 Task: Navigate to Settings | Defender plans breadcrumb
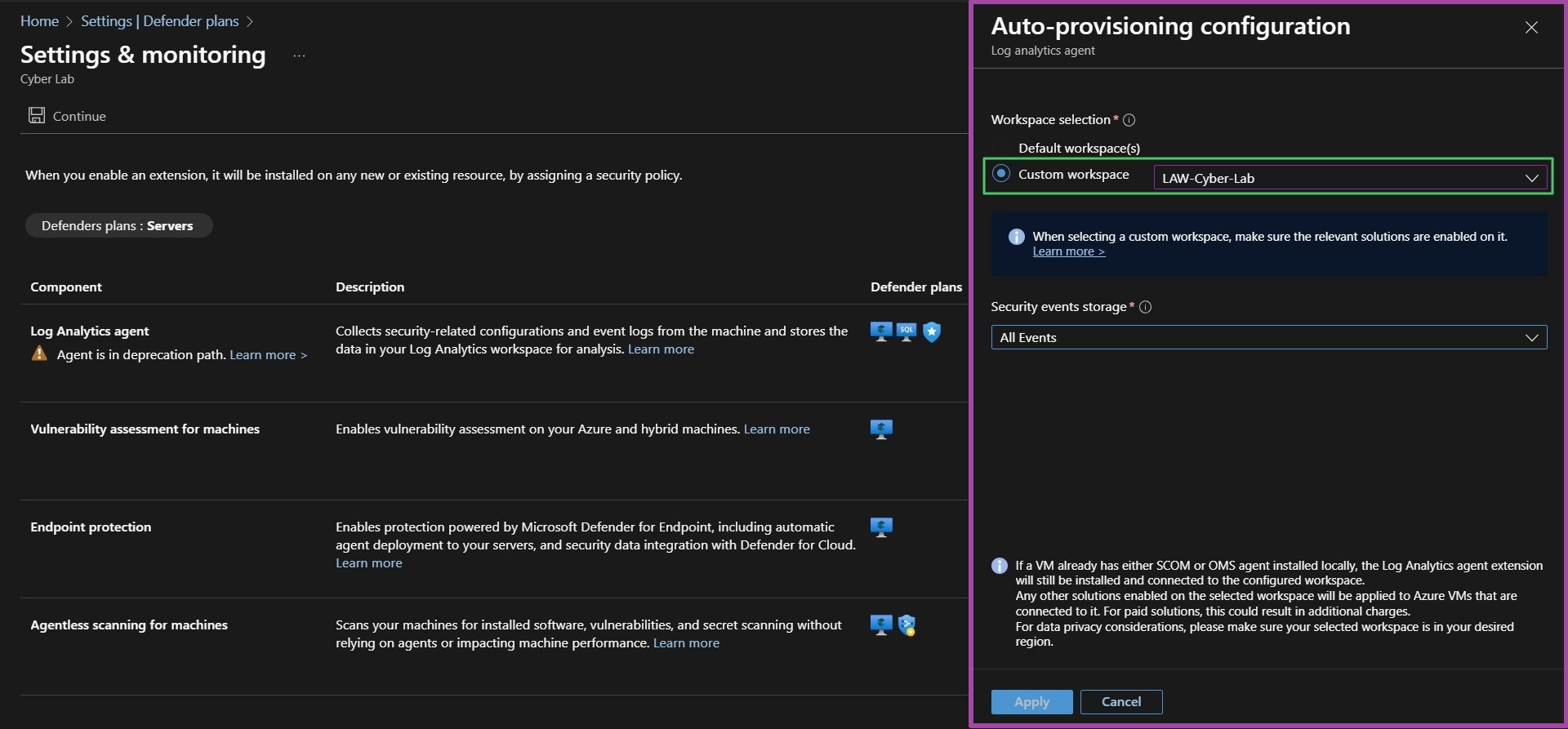click(160, 21)
